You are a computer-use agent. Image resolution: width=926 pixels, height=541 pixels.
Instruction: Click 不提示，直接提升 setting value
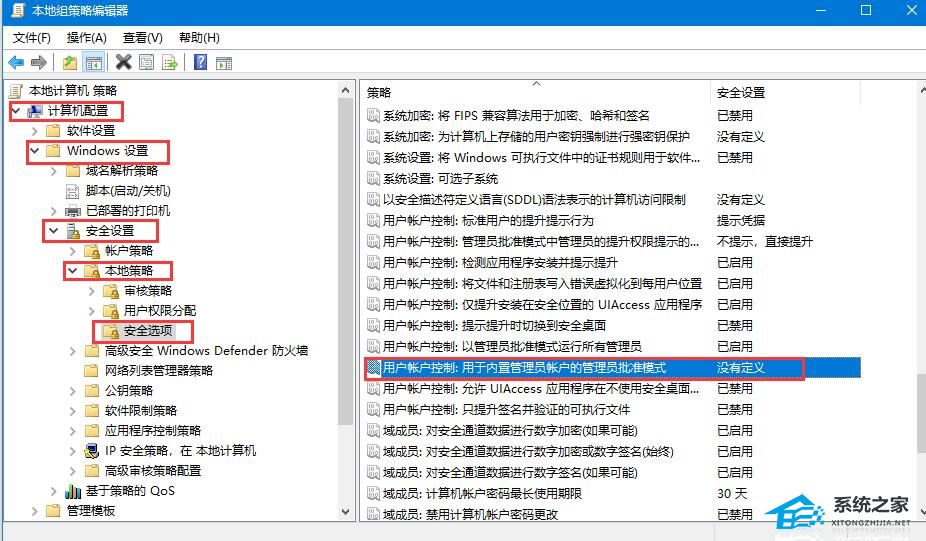click(x=765, y=242)
